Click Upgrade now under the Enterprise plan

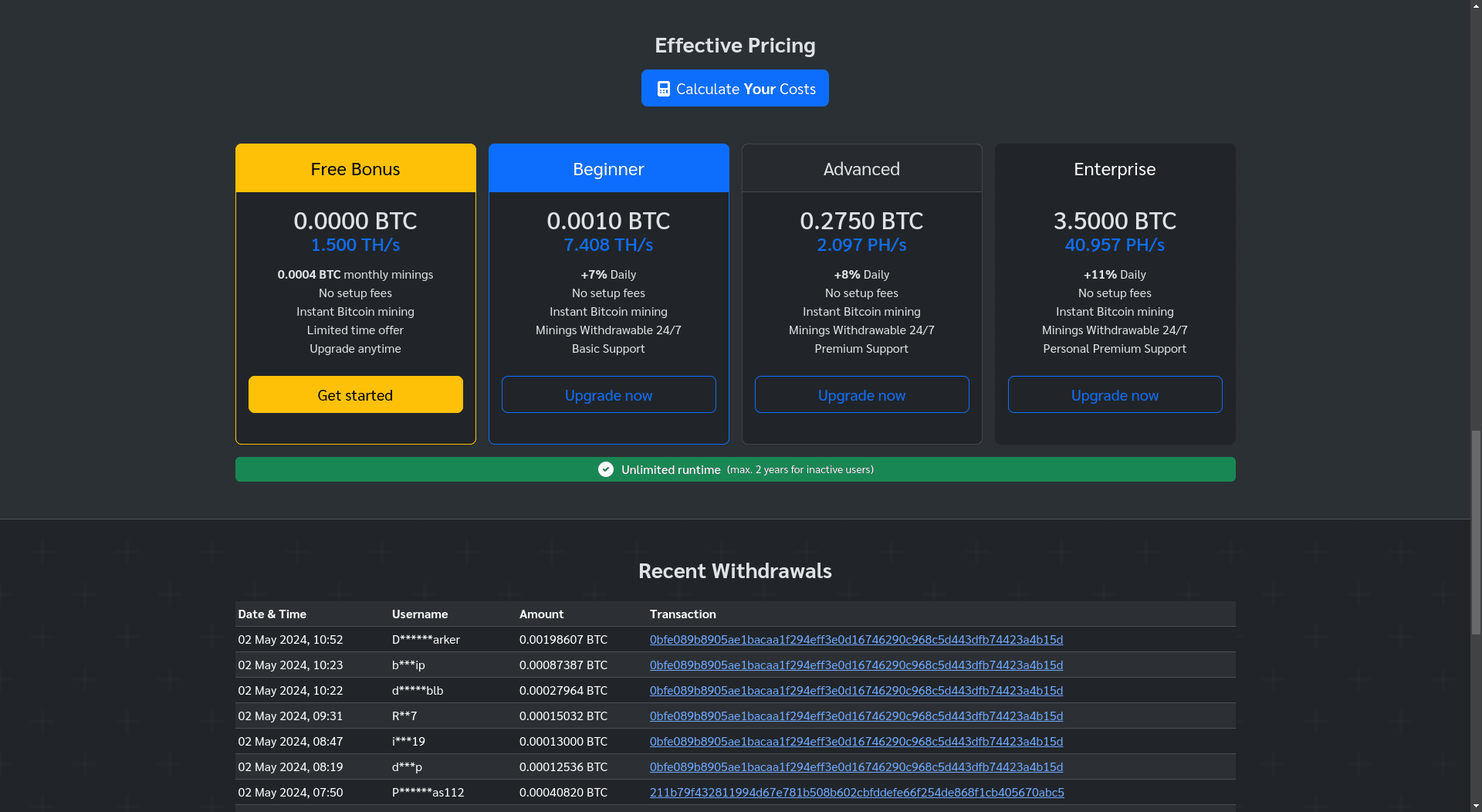(x=1115, y=394)
